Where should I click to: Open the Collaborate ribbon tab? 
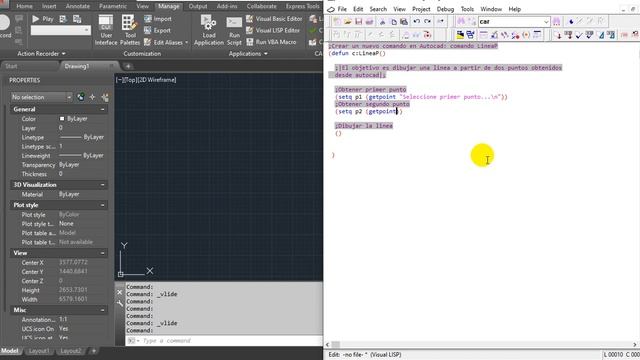tap(261, 6)
